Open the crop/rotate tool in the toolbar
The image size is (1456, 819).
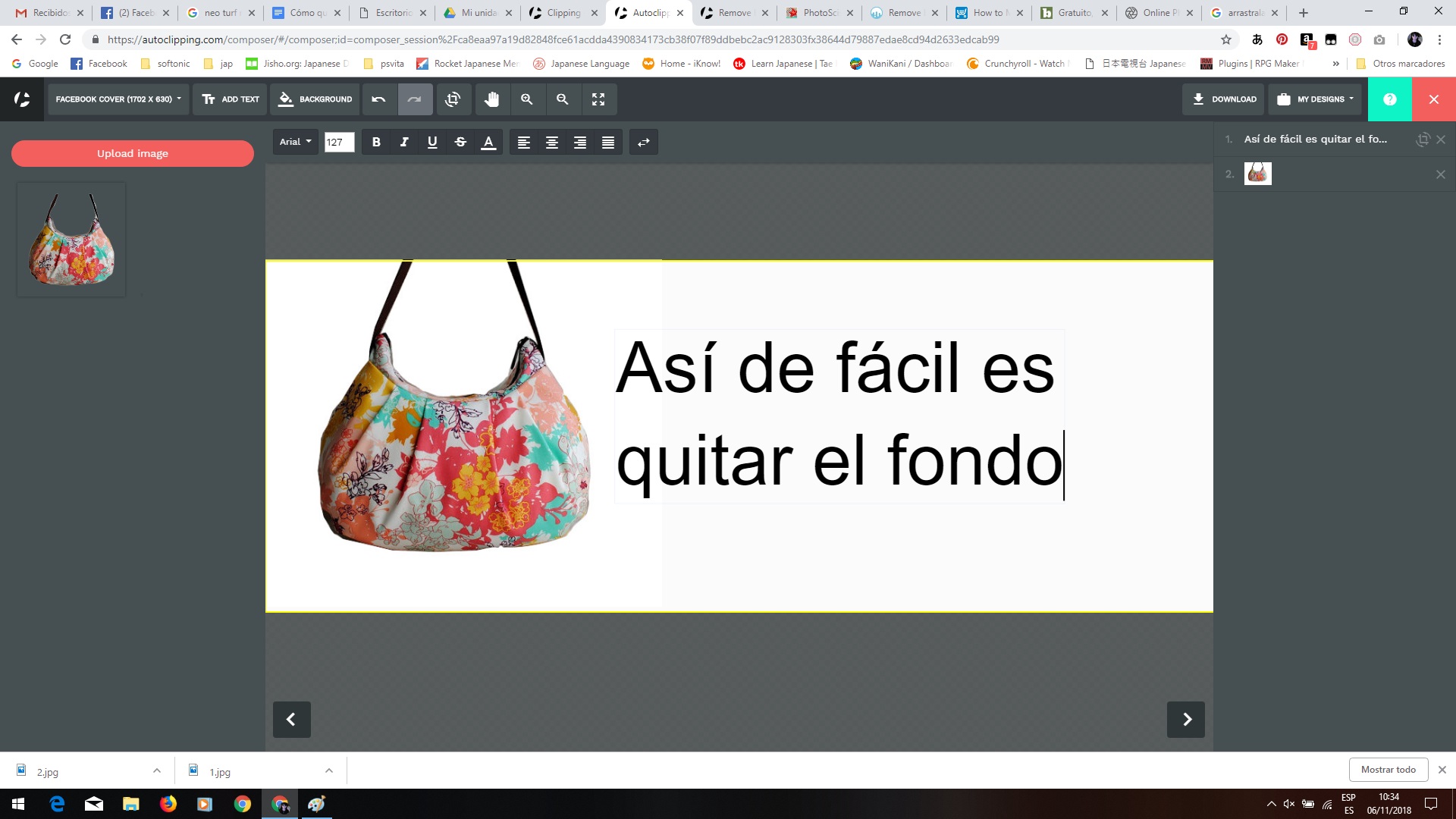point(453,99)
